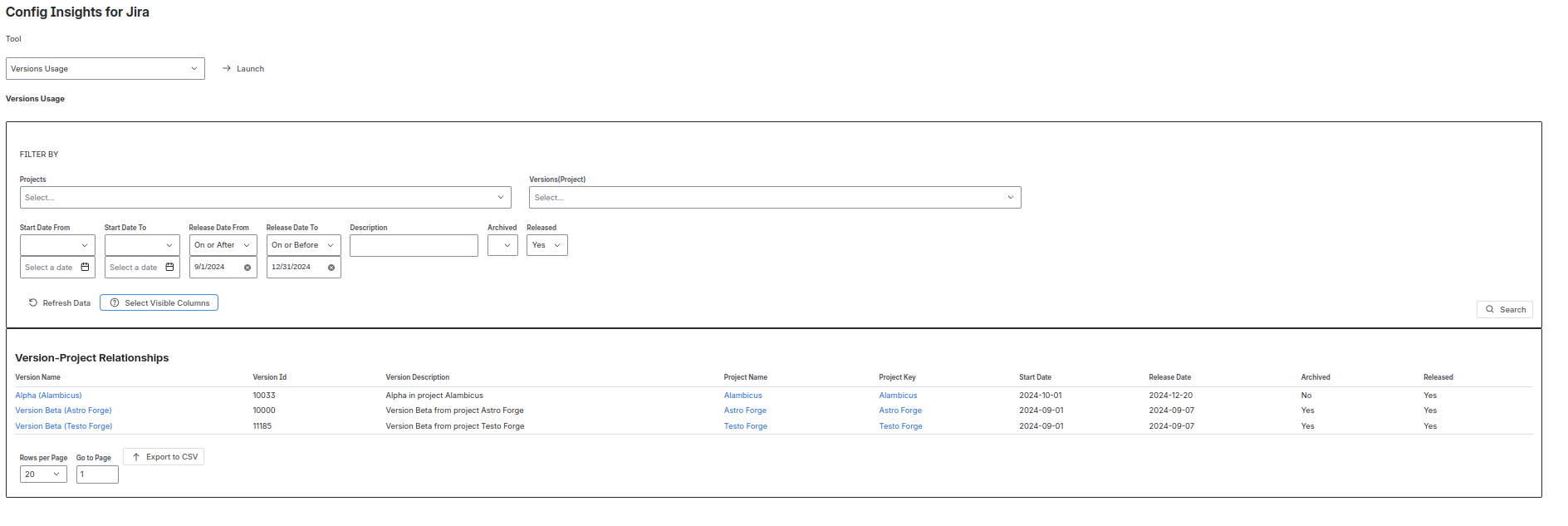
Task: Open the Archived filter dropdown
Action: pyautogui.click(x=502, y=245)
